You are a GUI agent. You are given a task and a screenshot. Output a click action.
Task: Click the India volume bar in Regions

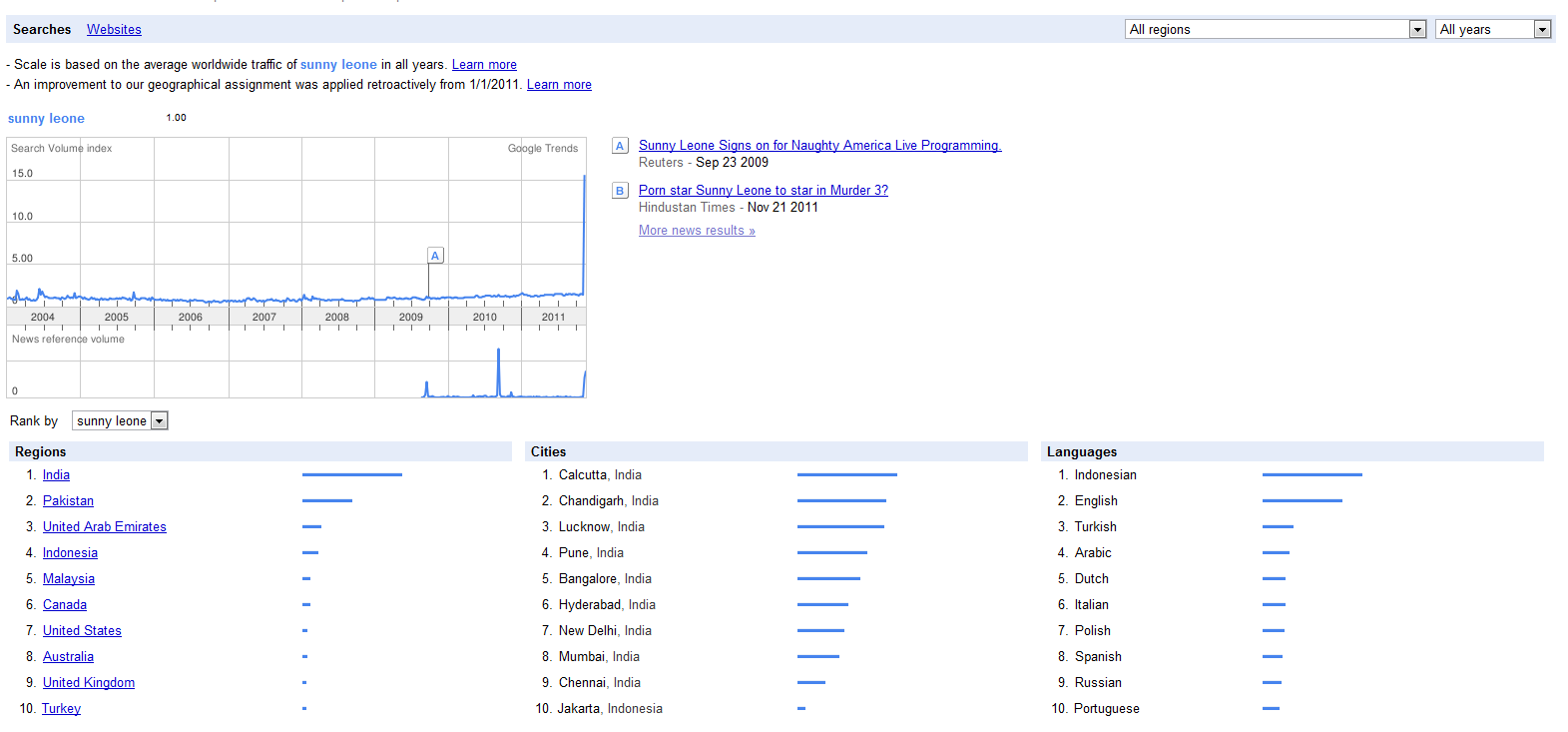click(x=352, y=474)
